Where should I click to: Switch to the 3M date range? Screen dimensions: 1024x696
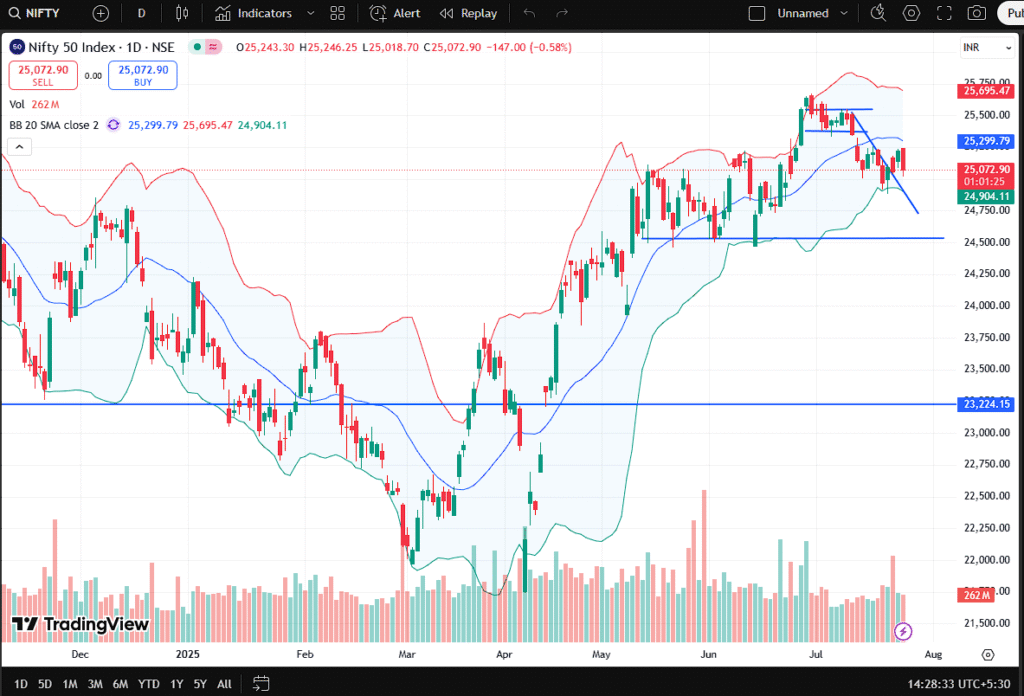95,684
